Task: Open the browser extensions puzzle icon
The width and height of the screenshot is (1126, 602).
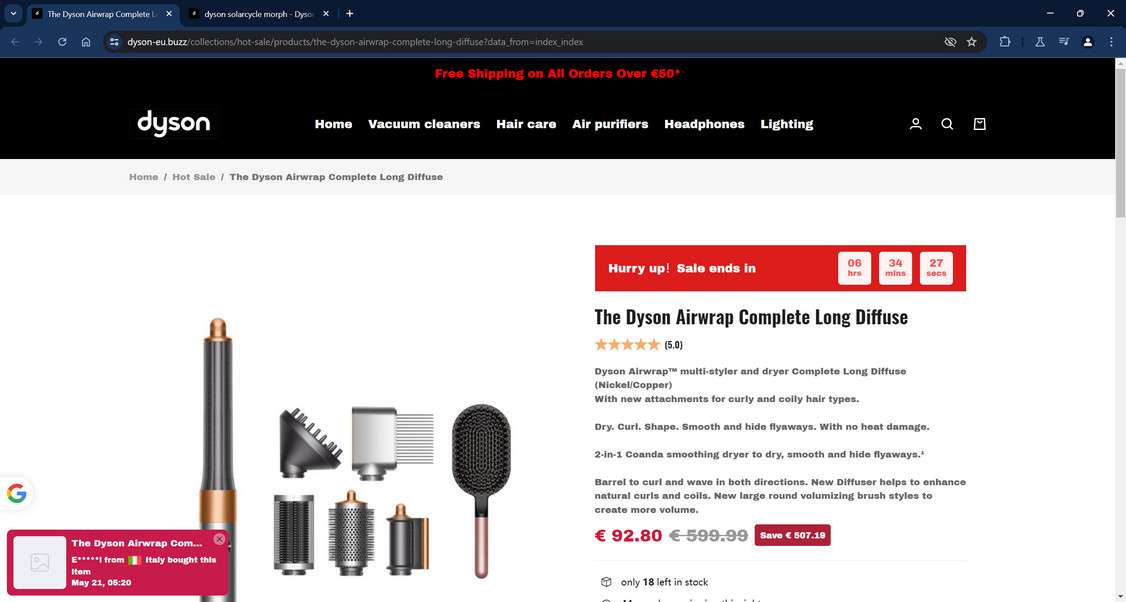Action: tap(1005, 42)
